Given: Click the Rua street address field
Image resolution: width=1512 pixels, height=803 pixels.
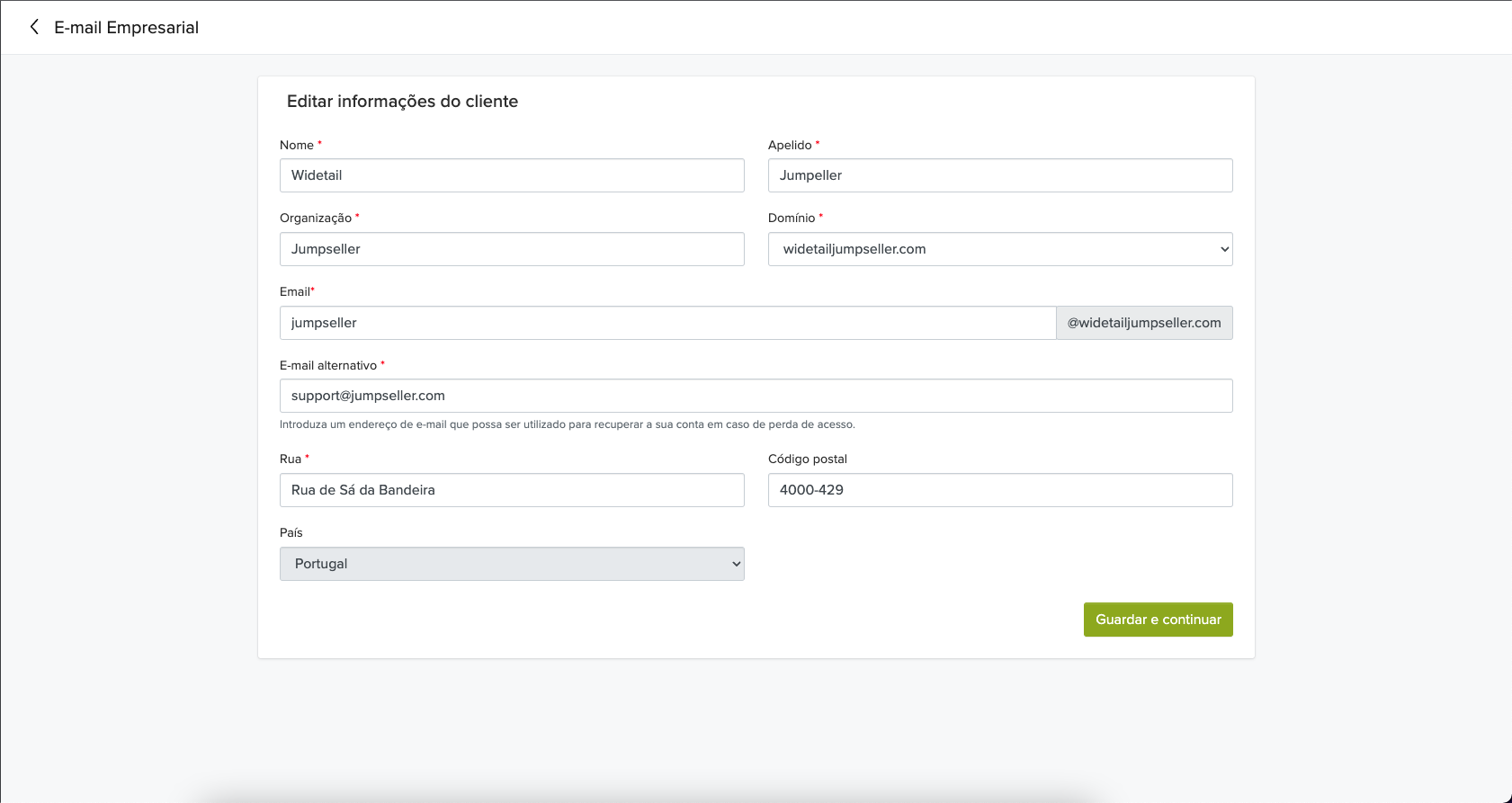Looking at the screenshot, I should click(x=512, y=490).
